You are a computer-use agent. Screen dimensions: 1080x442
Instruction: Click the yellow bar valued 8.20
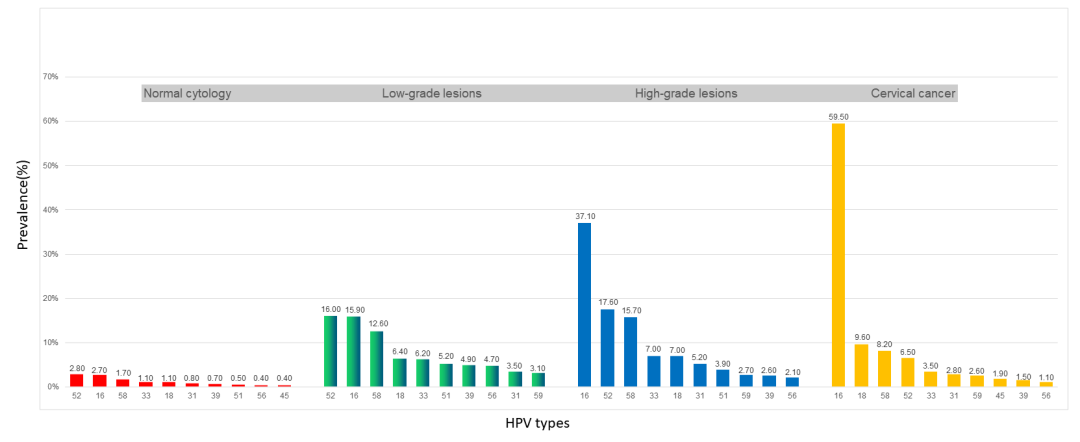pyautogui.click(x=884, y=368)
